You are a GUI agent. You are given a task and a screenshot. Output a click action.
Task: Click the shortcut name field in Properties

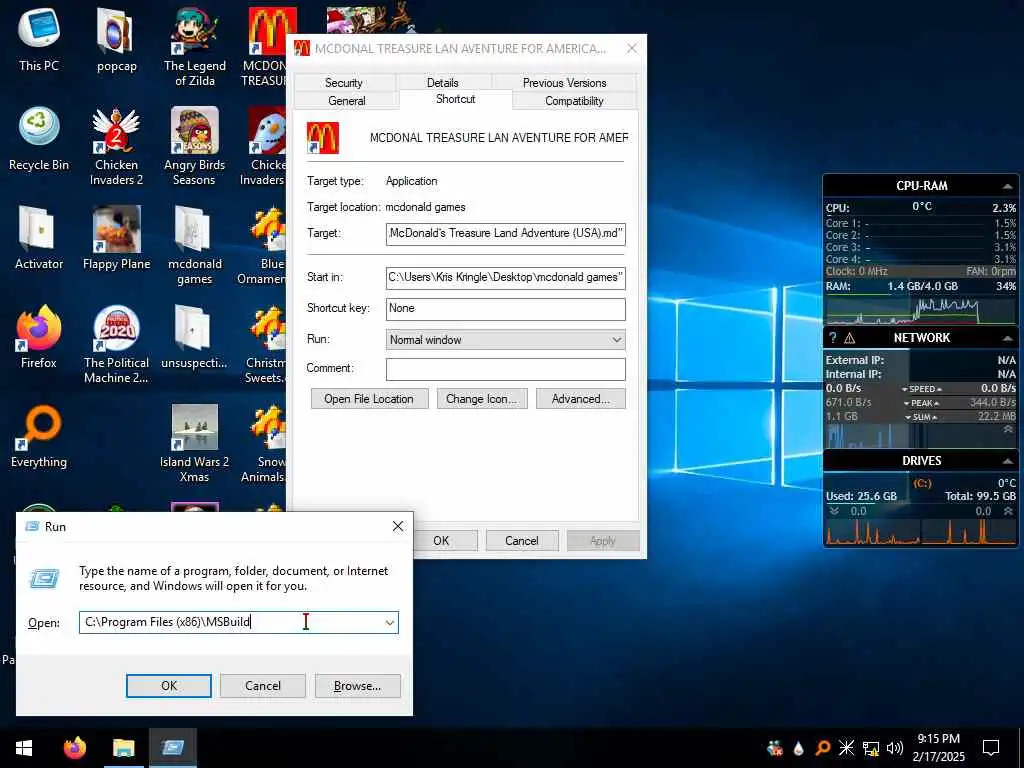[x=498, y=138]
